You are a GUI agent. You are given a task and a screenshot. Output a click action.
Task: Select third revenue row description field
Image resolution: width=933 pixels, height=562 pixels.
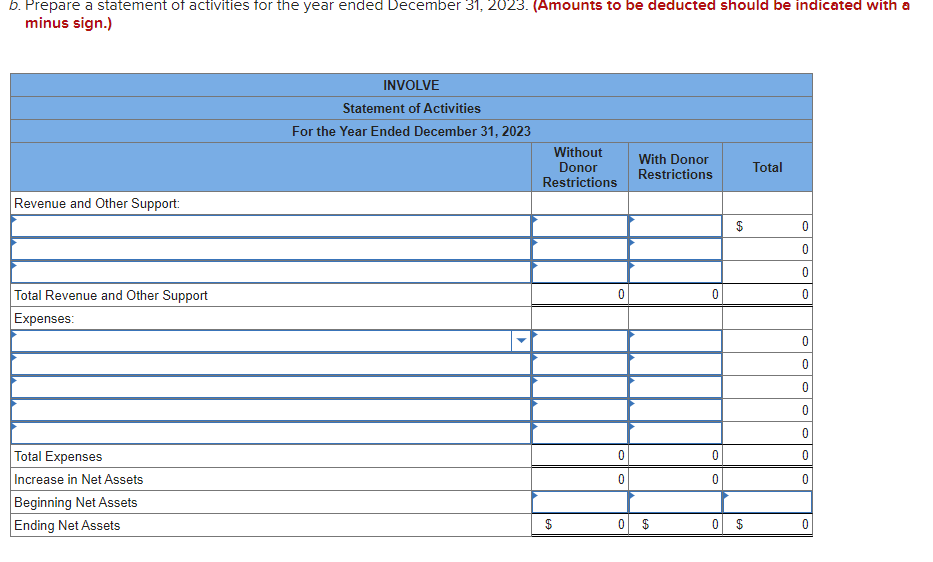[x=271, y=272]
